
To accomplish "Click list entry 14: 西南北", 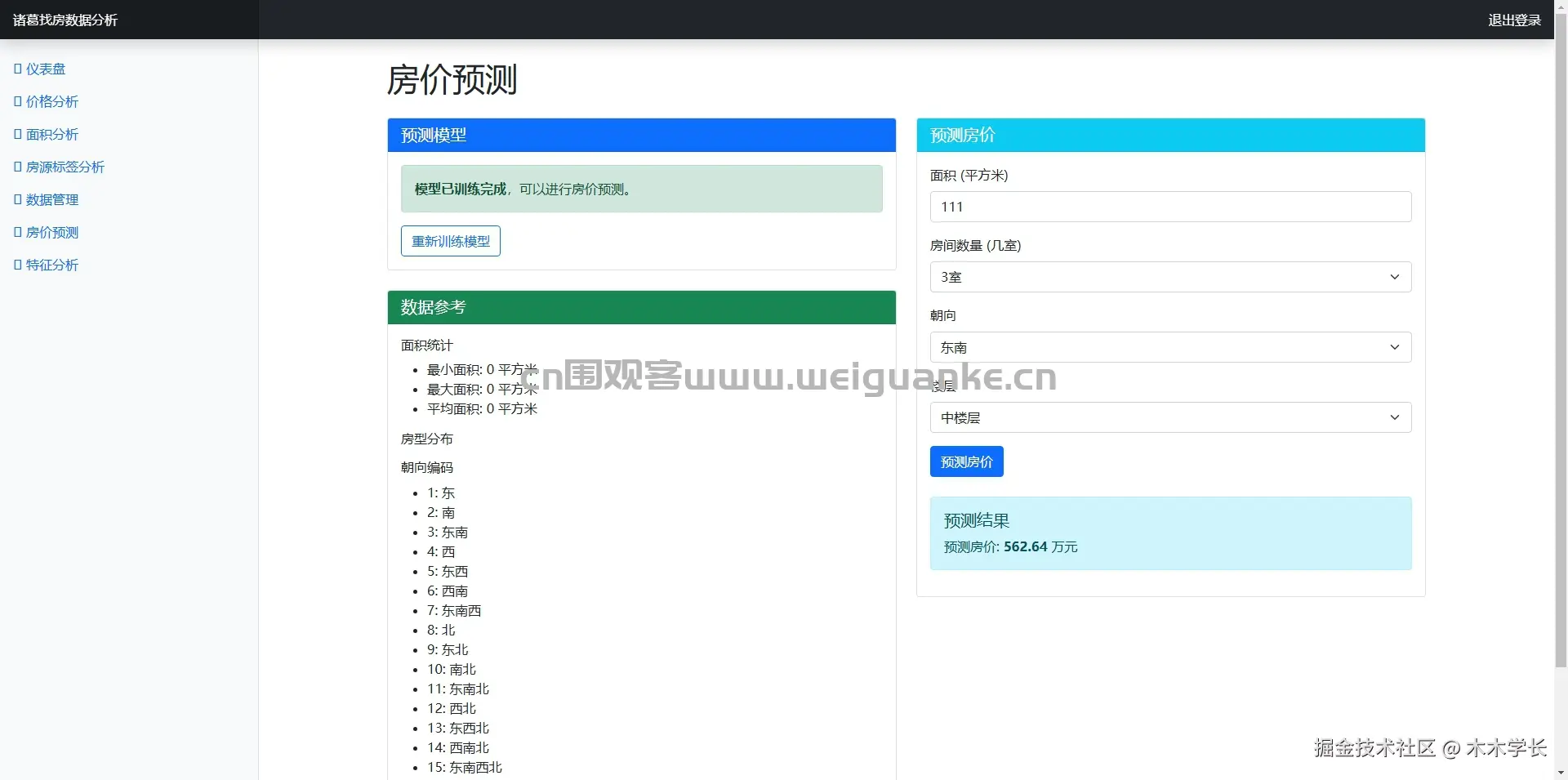I will [458, 747].
